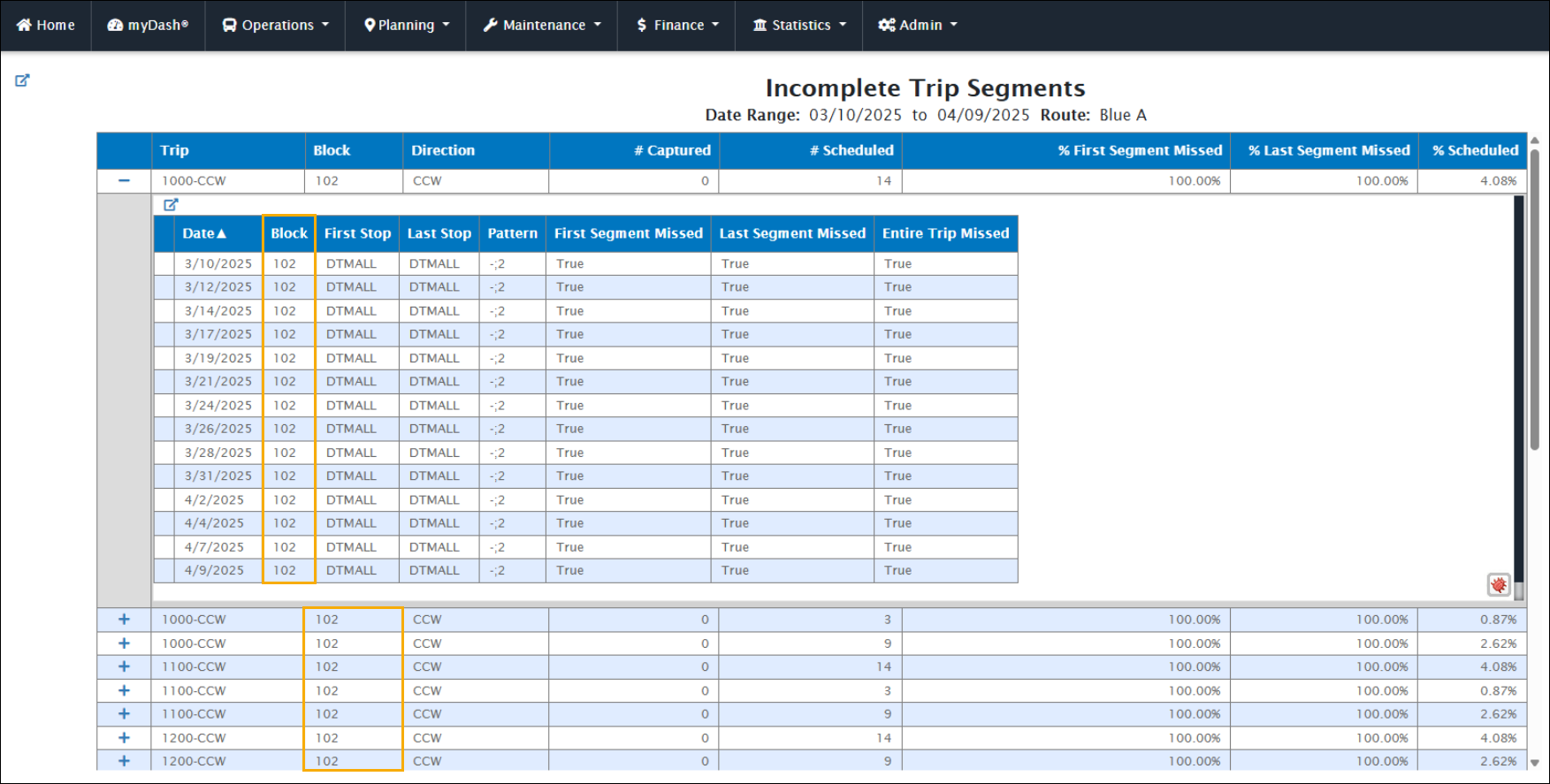Collapse the expanded 1000-CCW trip row

tap(124, 180)
